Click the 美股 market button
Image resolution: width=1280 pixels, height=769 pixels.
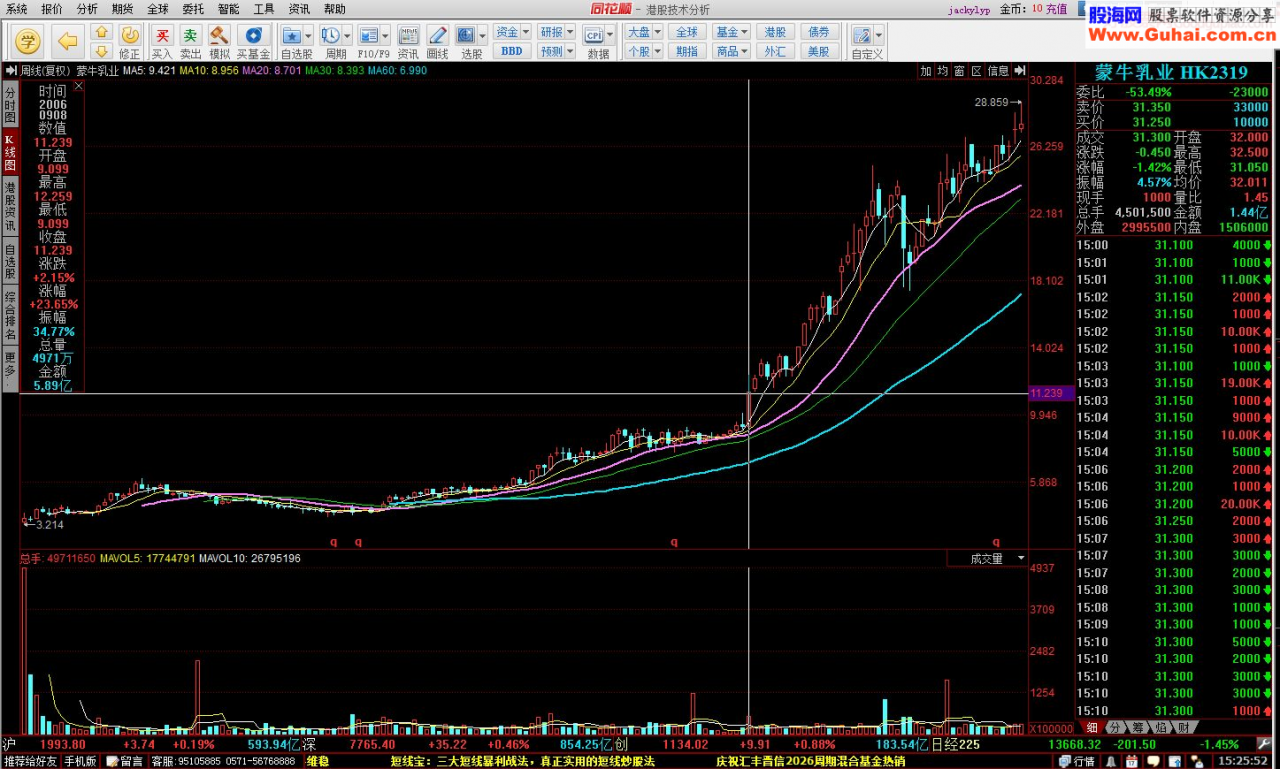tap(818, 51)
